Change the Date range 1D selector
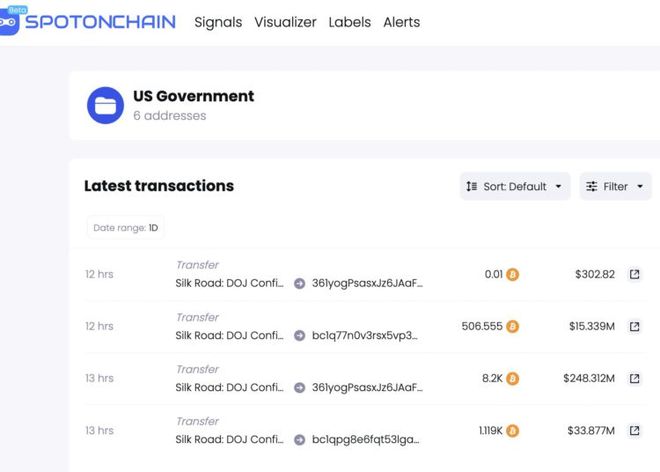 point(126,228)
